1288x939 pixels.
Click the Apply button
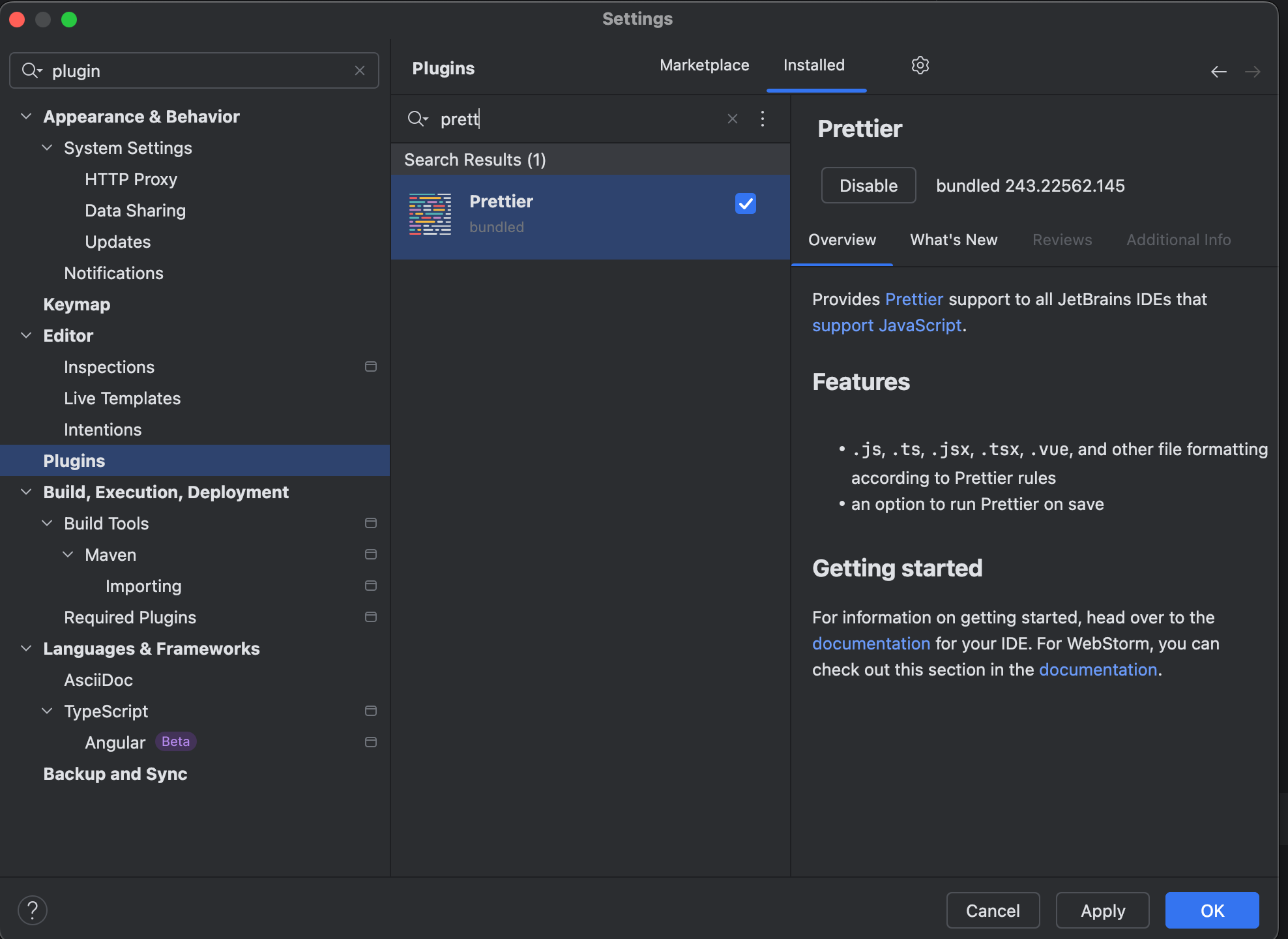(1102, 910)
